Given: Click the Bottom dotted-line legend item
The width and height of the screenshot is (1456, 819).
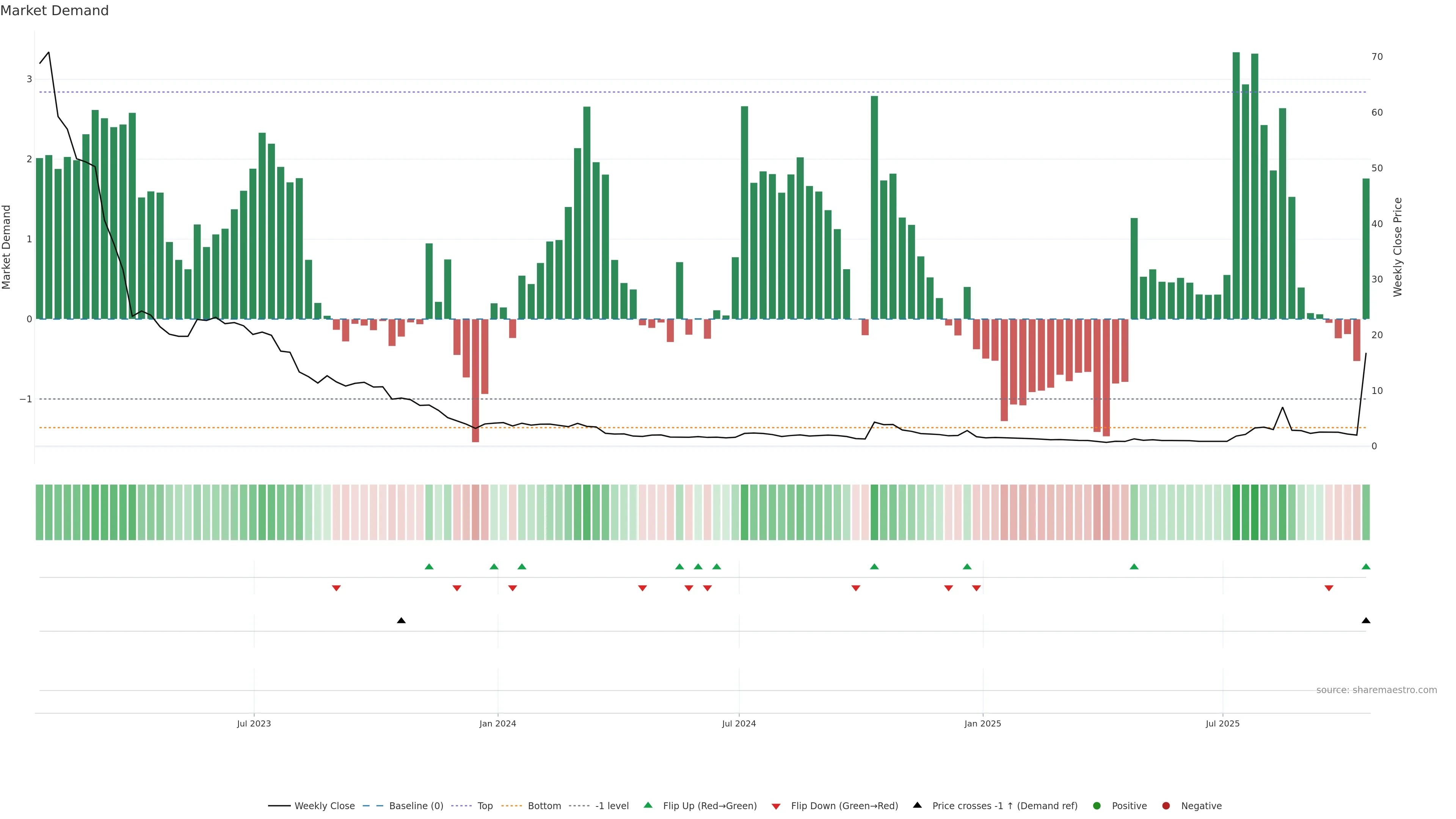Looking at the screenshot, I should click(544, 806).
